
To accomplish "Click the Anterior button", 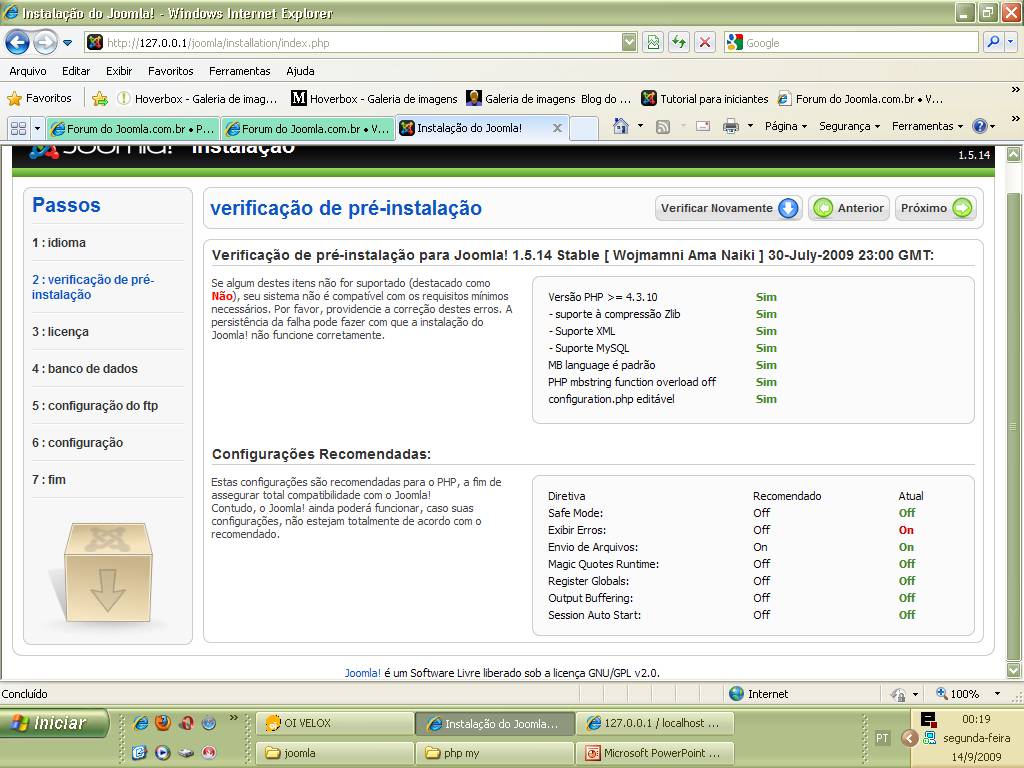I will click(x=849, y=208).
